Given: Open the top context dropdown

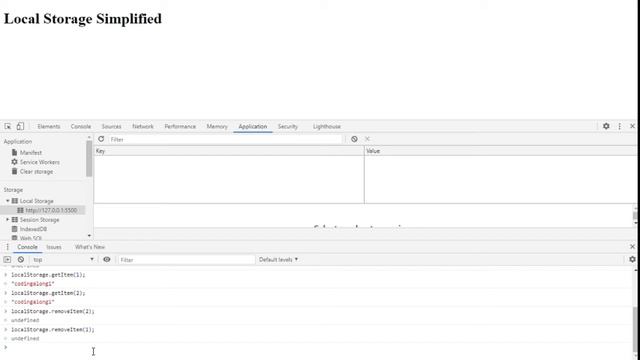Looking at the screenshot, I should (63, 260).
